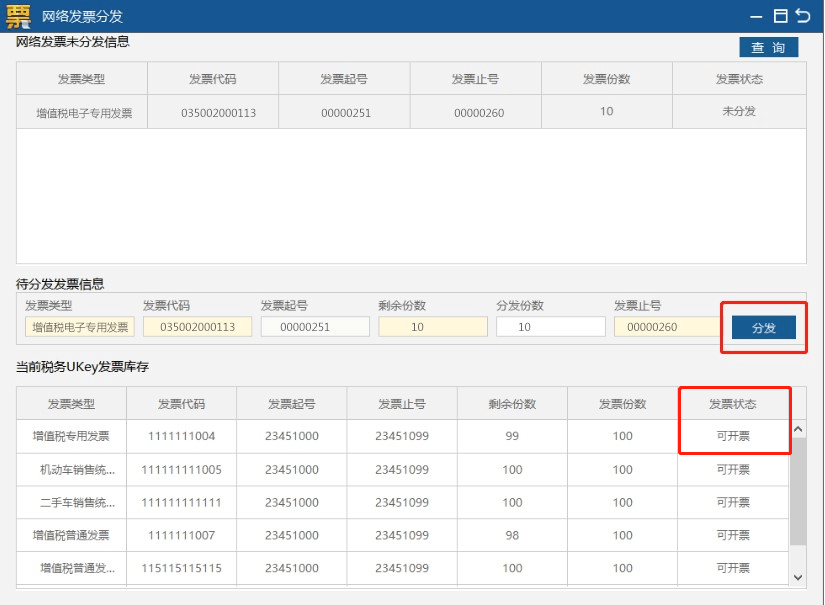
Task: Focus the 分发份数 input field
Action: tap(551, 327)
